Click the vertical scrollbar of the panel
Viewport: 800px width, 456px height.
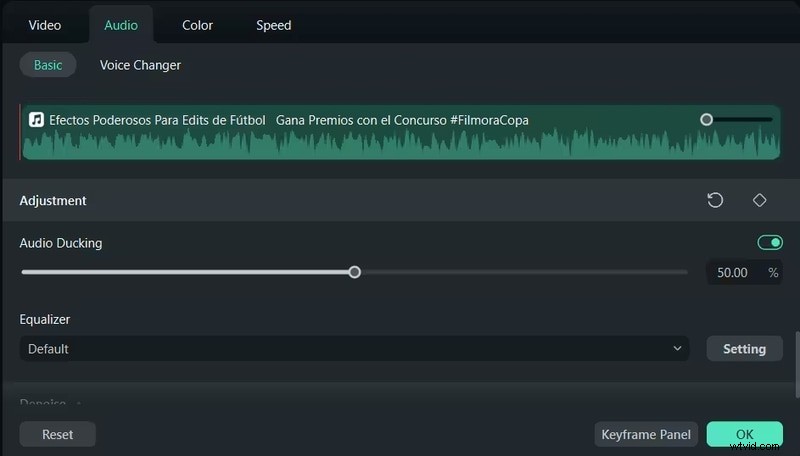797,364
